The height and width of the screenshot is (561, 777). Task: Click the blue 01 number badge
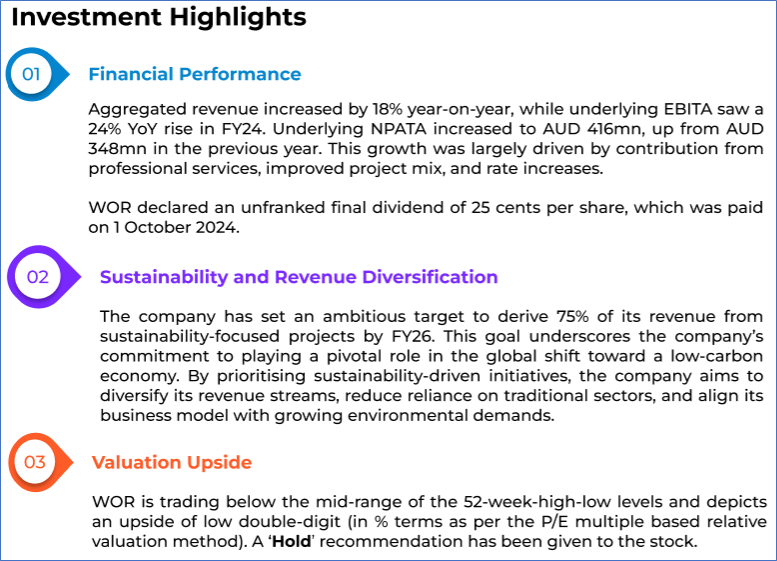click(x=32, y=74)
